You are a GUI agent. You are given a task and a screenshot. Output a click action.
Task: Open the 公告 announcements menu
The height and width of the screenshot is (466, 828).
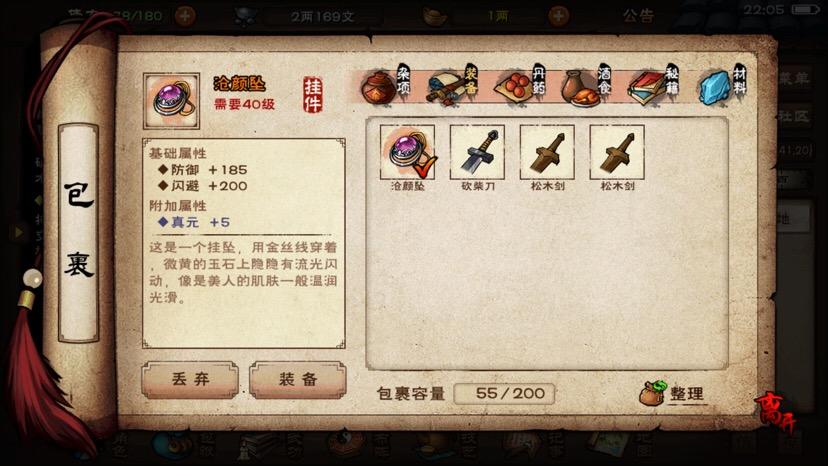pyautogui.click(x=638, y=16)
